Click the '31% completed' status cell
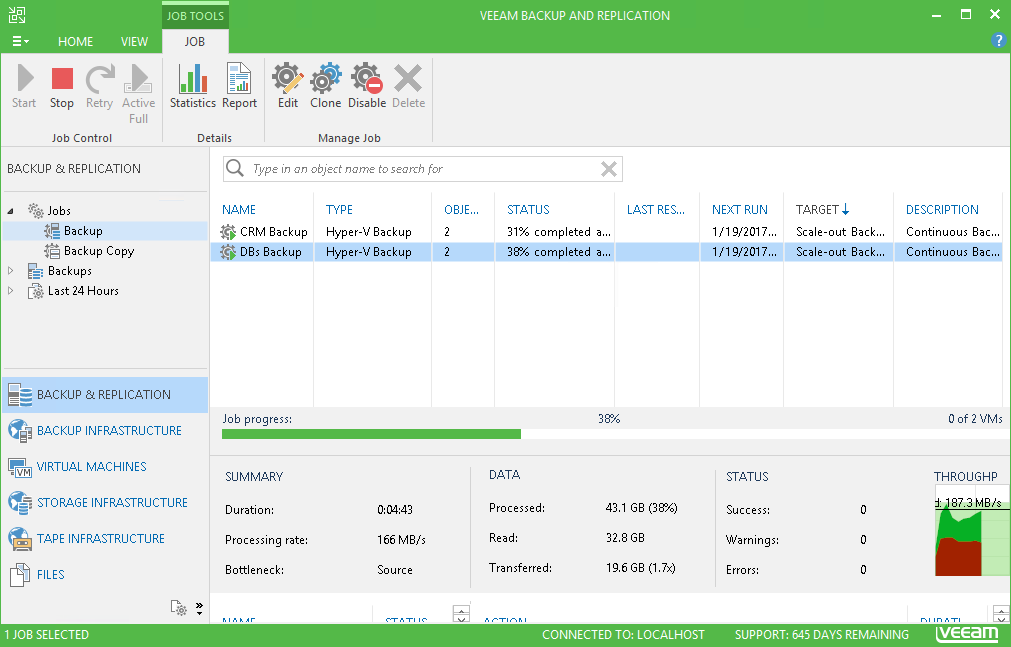 tap(558, 232)
